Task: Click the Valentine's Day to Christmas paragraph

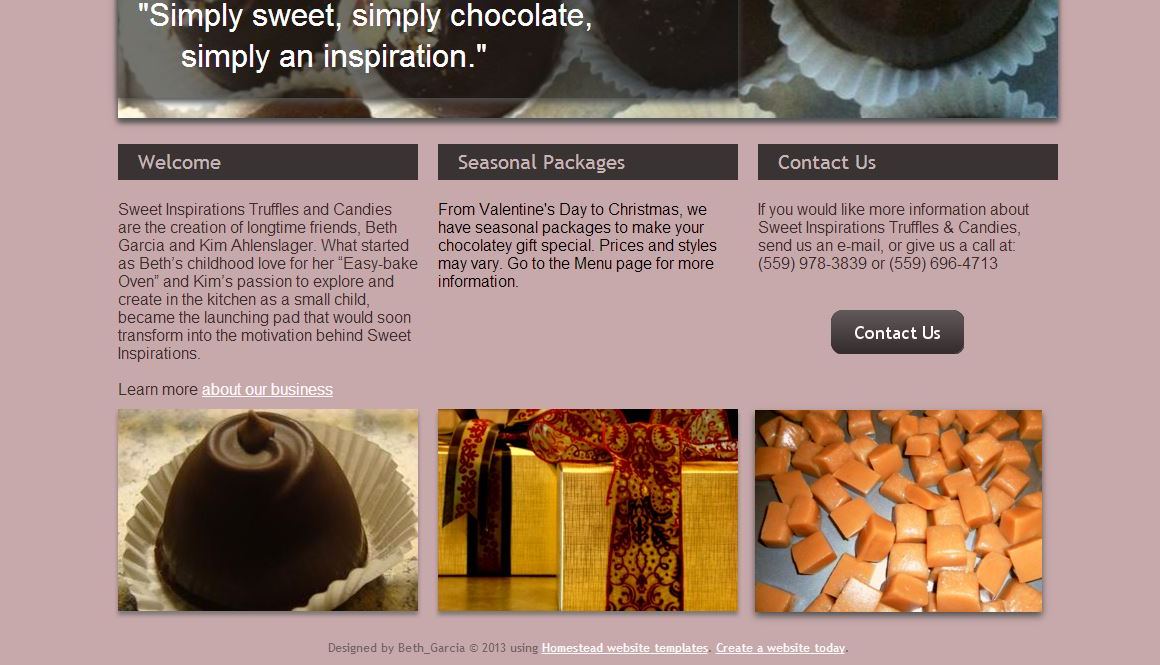Action: (x=578, y=246)
